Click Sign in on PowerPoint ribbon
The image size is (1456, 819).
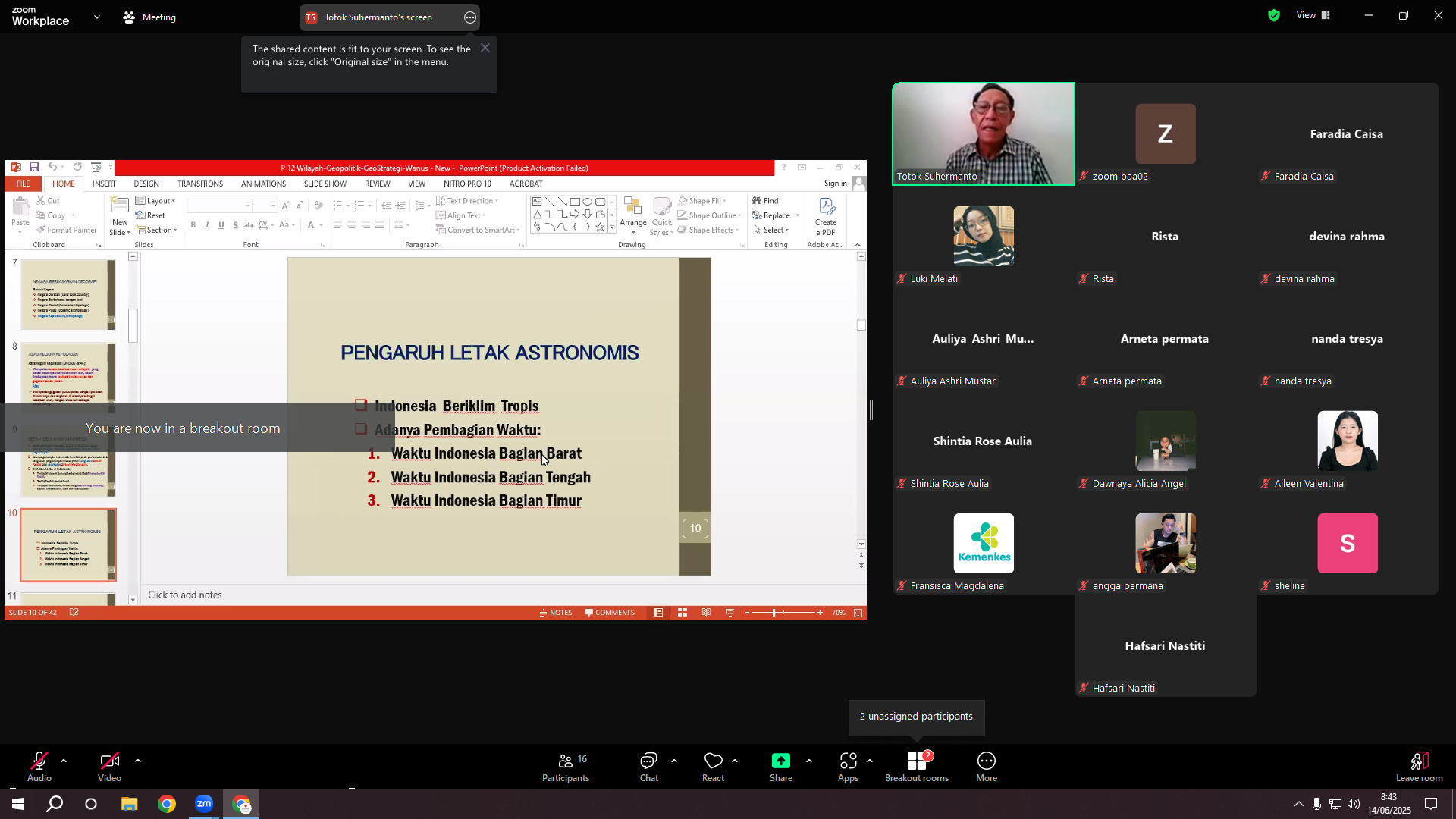836,184
